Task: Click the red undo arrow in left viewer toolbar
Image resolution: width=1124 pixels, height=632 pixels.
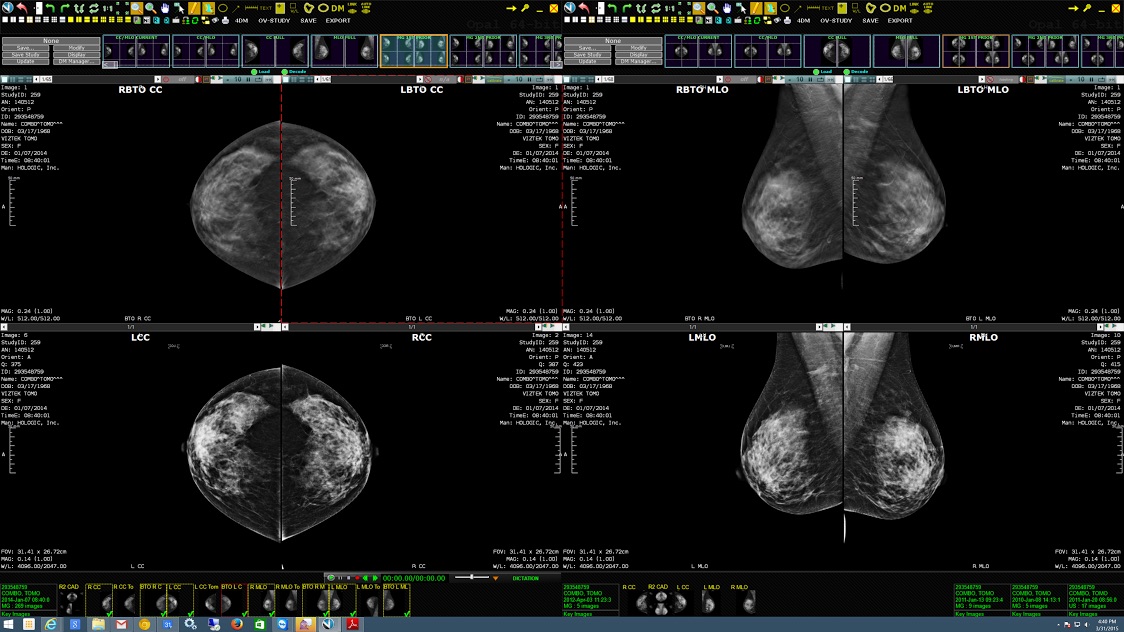Action: coord(21,8)
